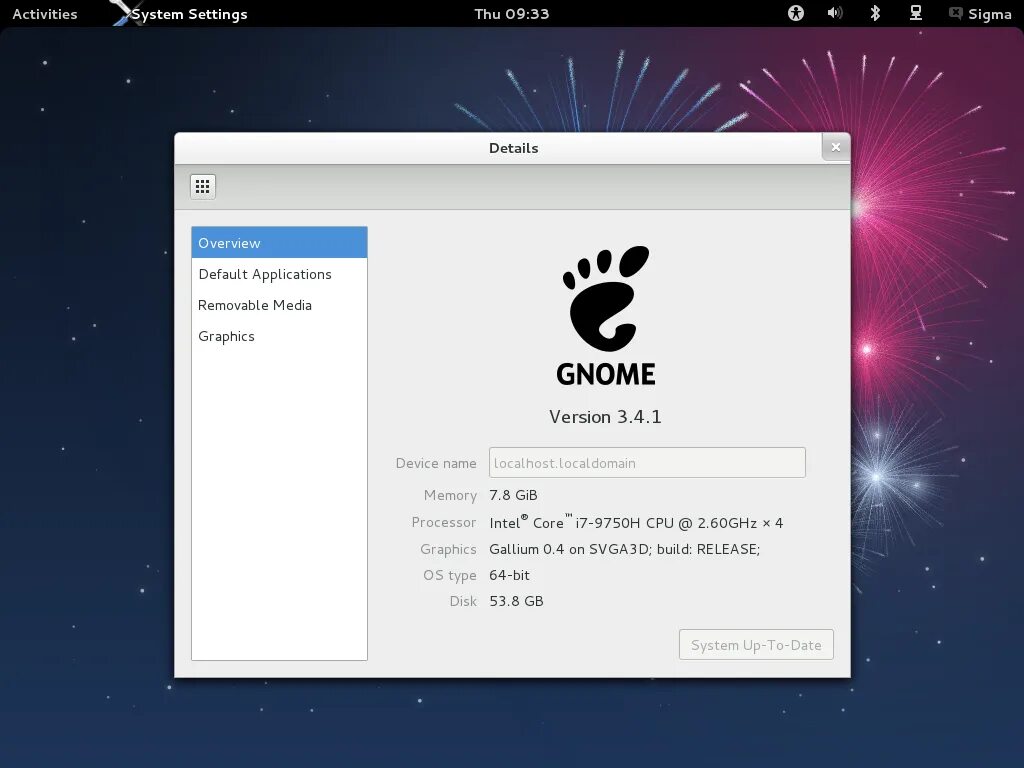Image resolution: width=1024 pixels, height=768 pixels.
Task: Open the Bluetooth indicator
Action: coord(875,13)
